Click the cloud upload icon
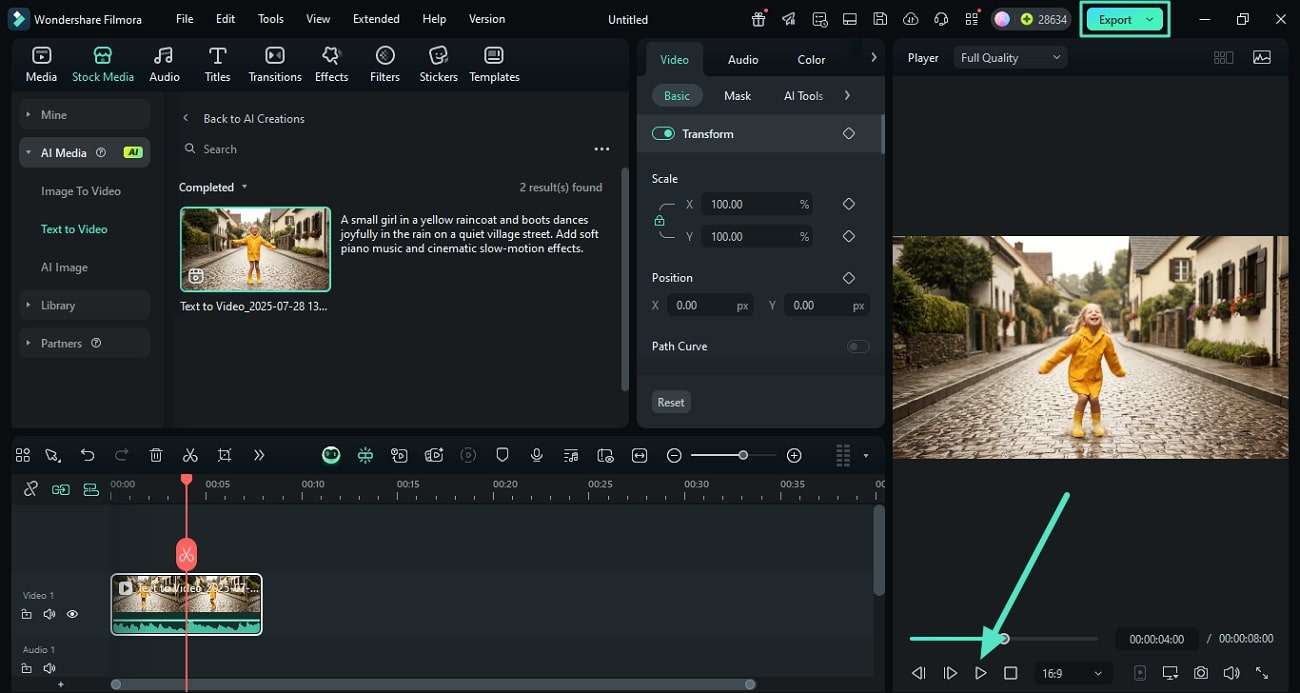 point(910,19)
